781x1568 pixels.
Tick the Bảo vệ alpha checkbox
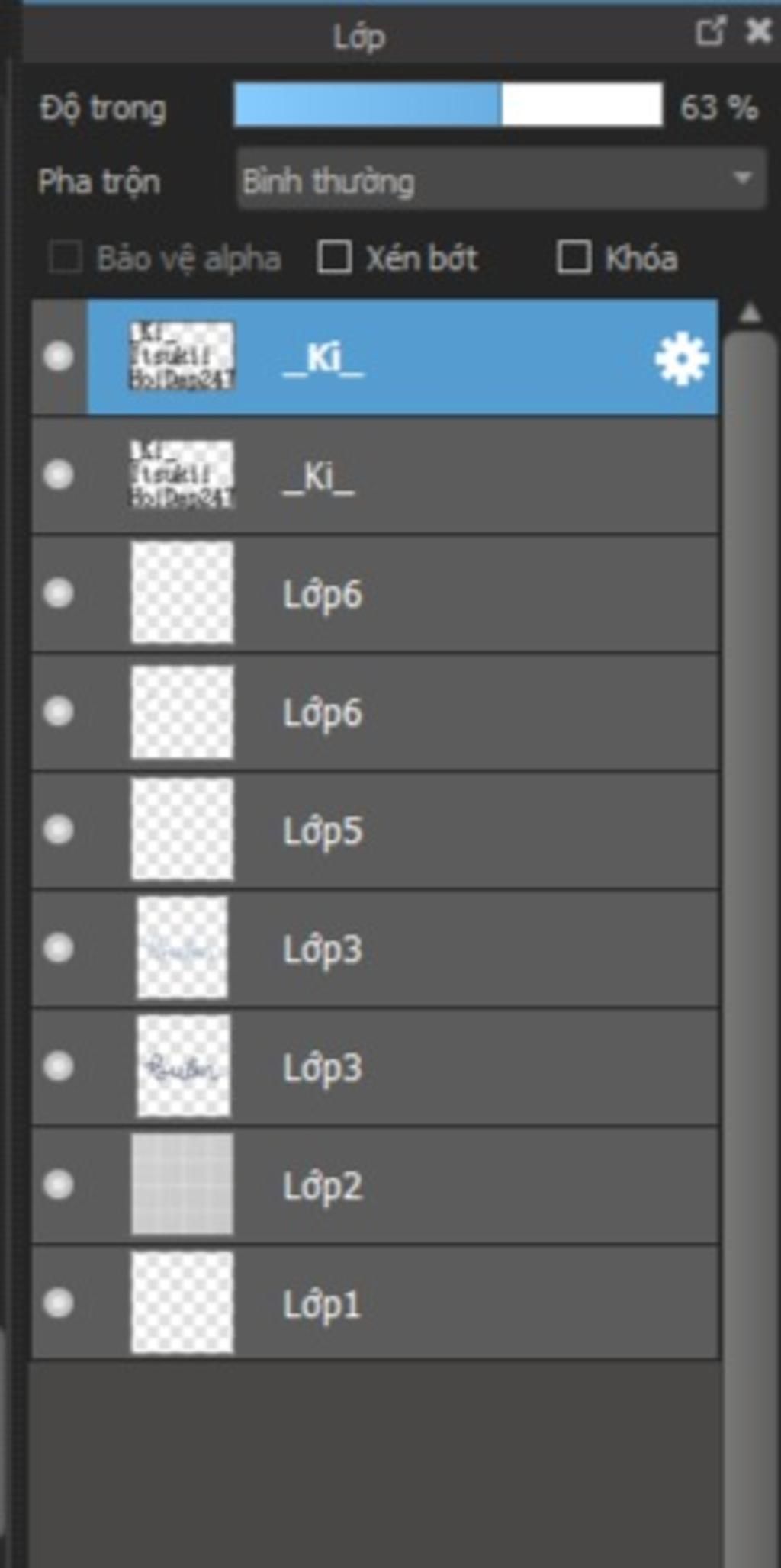(x=66, y=257)
